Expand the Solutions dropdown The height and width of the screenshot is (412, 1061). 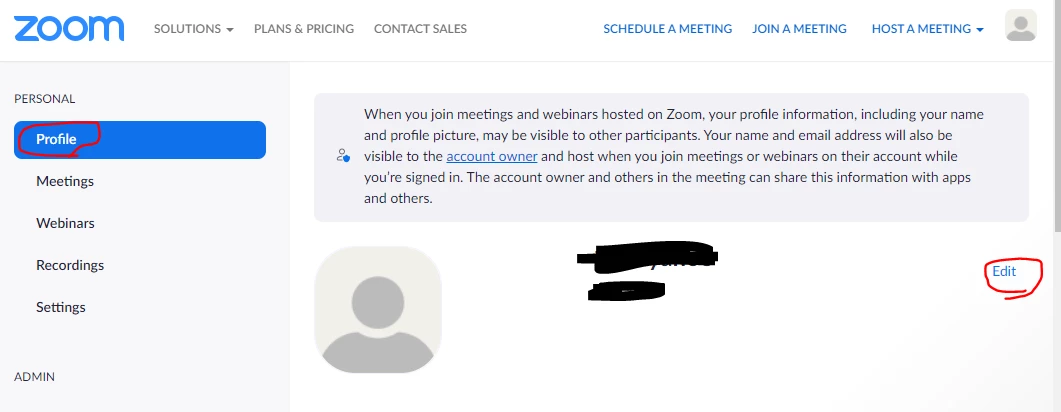(x=193, y=29)
